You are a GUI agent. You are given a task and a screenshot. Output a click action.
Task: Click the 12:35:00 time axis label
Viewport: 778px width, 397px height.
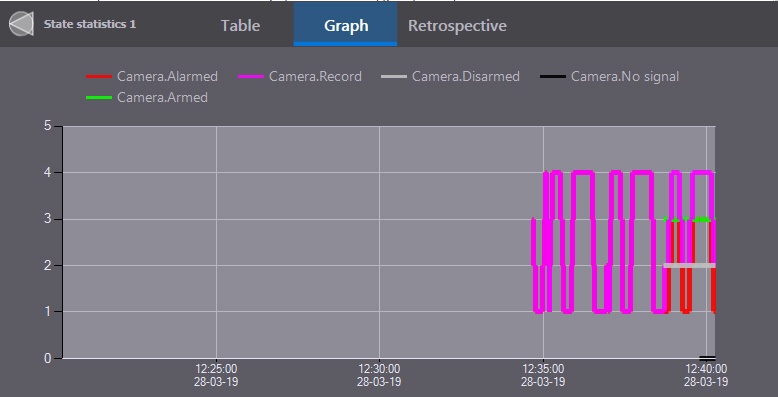543,375
